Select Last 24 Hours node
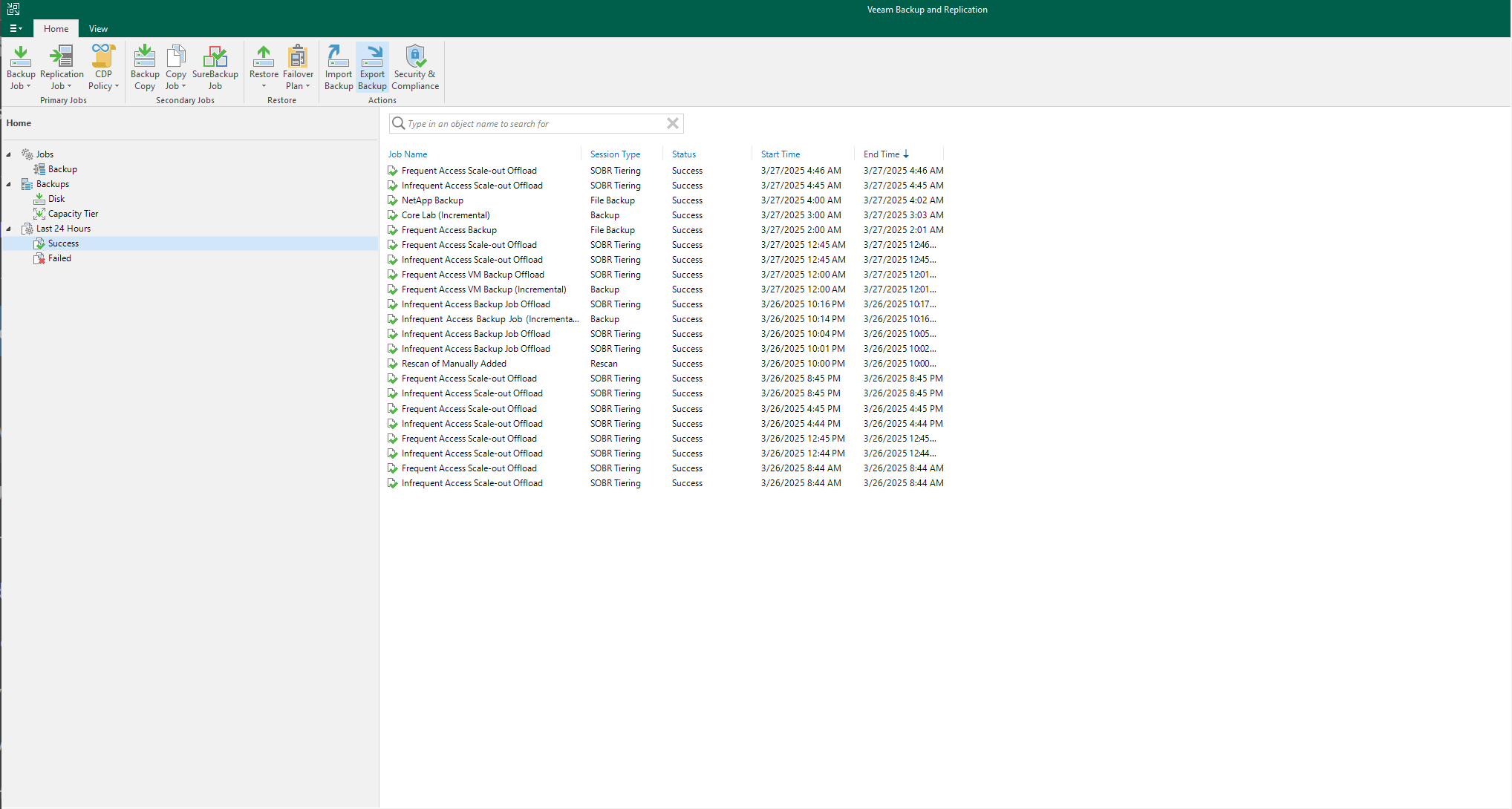The height and width of the screenshot is (809, 1512). (63, 229)
